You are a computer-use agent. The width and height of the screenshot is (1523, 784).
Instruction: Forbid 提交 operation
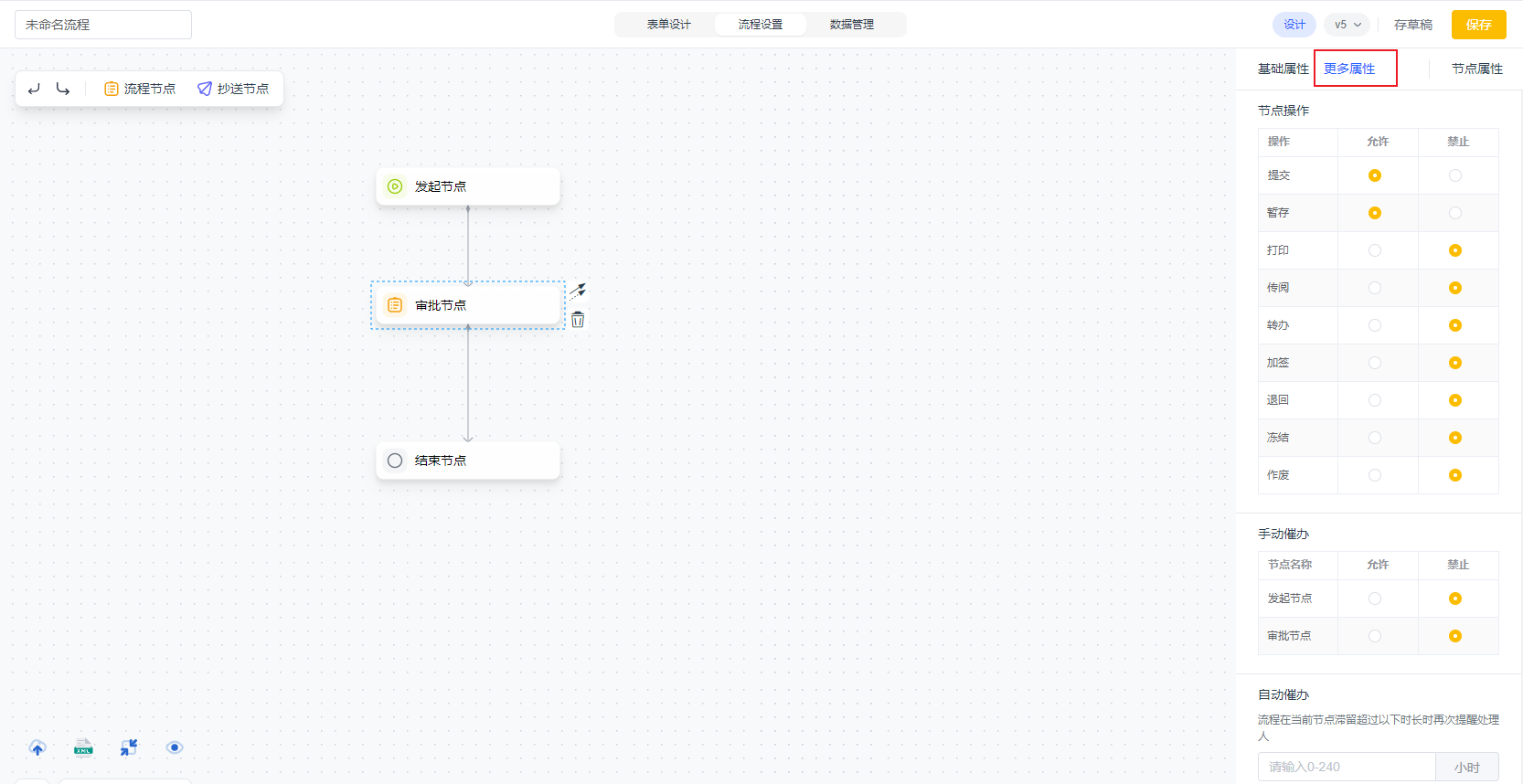tap(1455, 175)
